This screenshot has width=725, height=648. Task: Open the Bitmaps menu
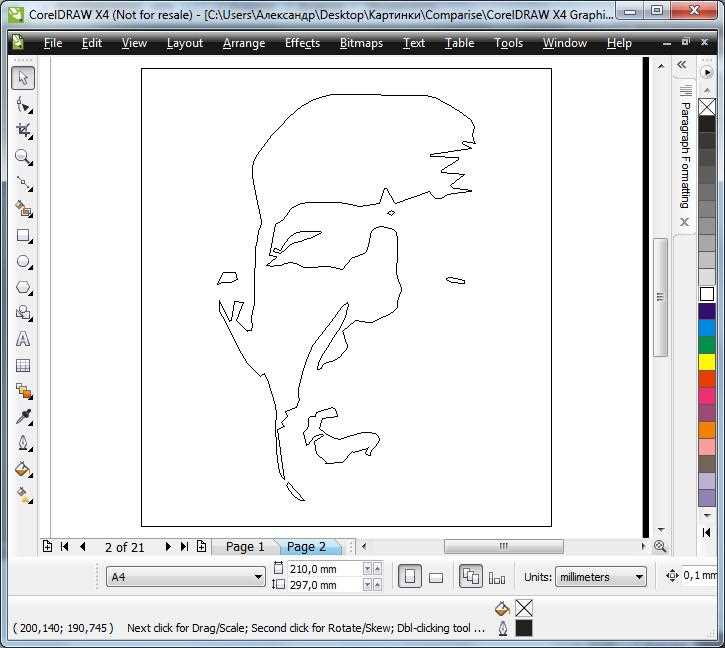[361, 43]
